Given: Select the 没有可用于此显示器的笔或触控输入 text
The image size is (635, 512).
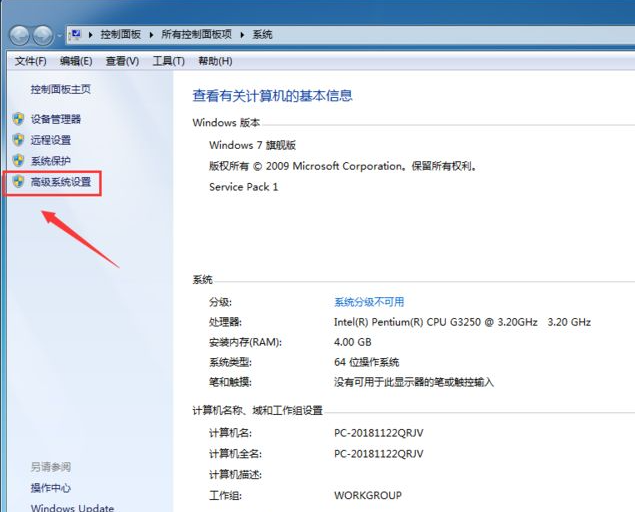Looking at the screenshot, I should click(x=413, y=382).
